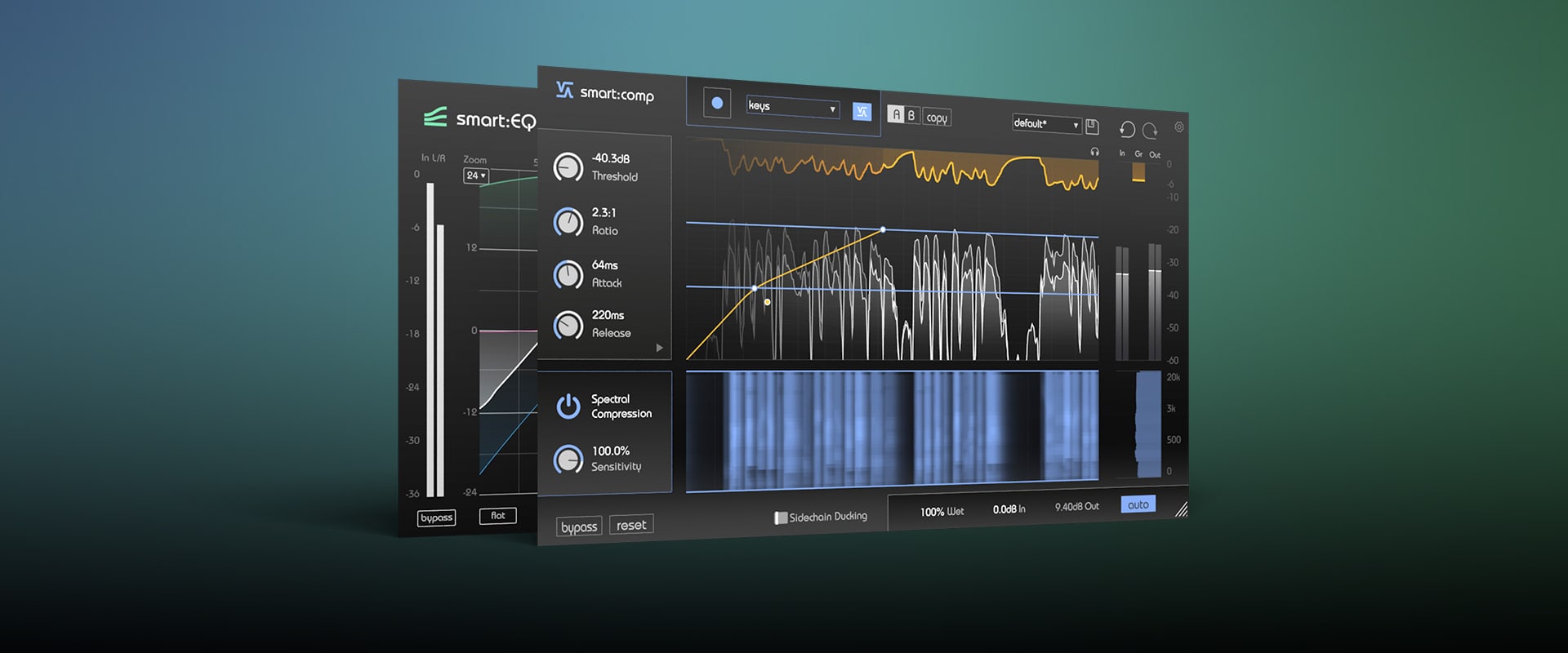
Task: Click the smart:comp reset button
Action: [631, 525]
